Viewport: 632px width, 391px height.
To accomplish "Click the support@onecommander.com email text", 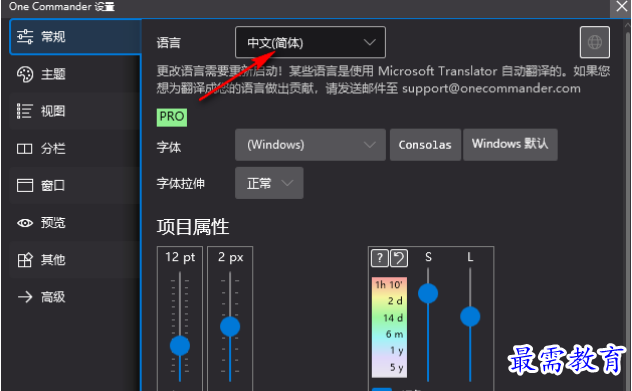I will click(x=491, y=89).
